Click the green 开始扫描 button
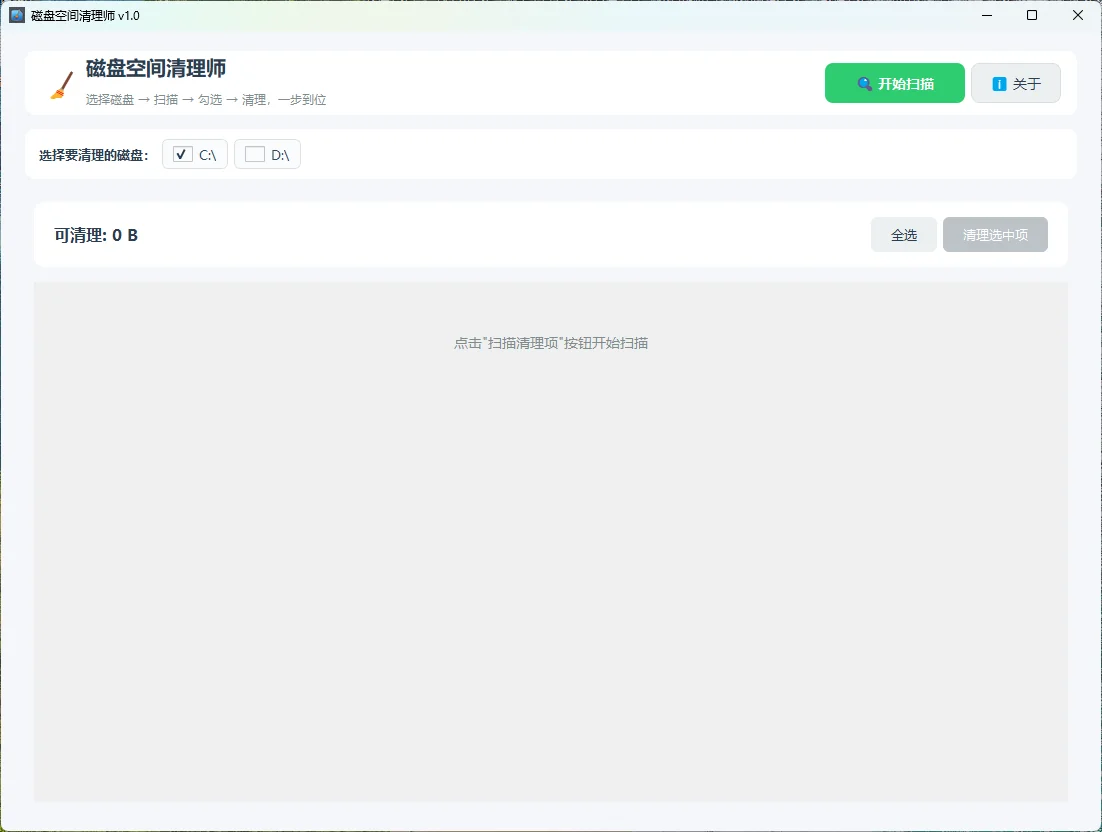This screenshot has height=832, width=1102. click(894, 84)
